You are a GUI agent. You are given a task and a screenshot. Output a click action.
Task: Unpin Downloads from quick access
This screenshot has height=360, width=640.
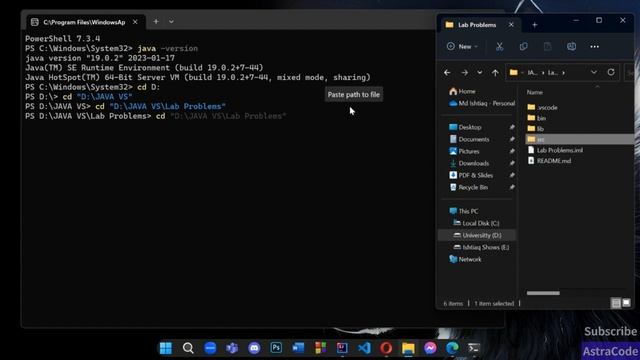[x=512, y=163]
